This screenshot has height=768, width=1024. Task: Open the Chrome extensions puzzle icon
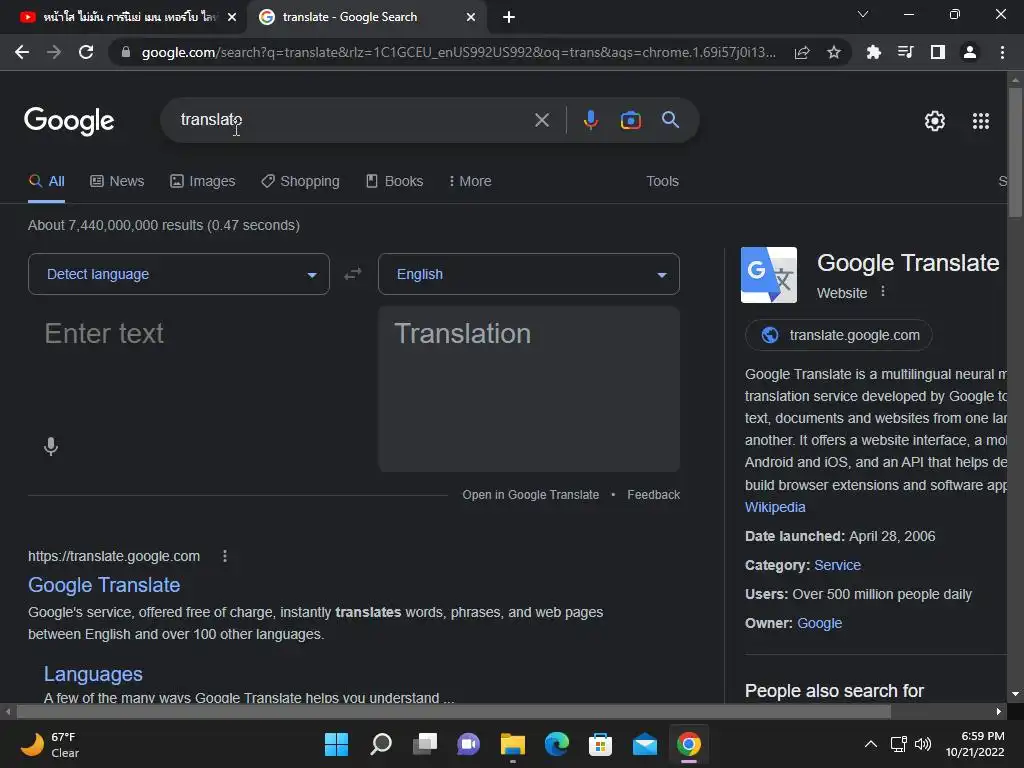(x=873, y=52)
